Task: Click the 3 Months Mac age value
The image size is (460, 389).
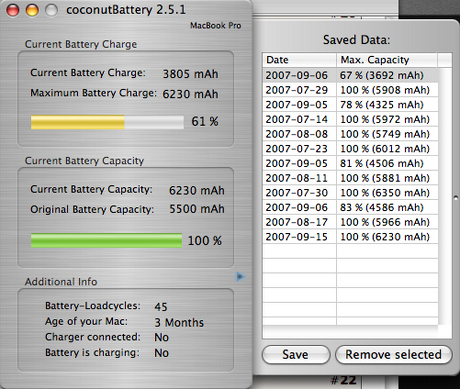Action: click(x=179, y=322)
